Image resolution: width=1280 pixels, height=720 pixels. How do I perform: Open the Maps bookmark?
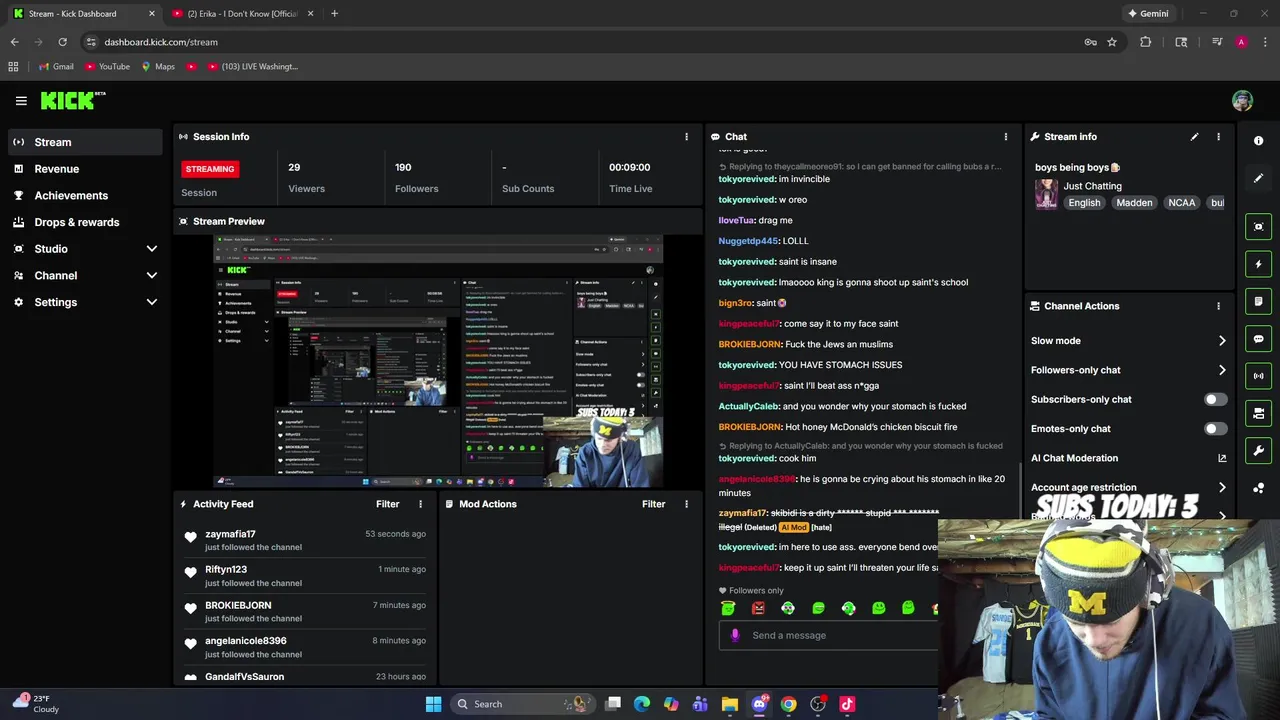(158, 66)
